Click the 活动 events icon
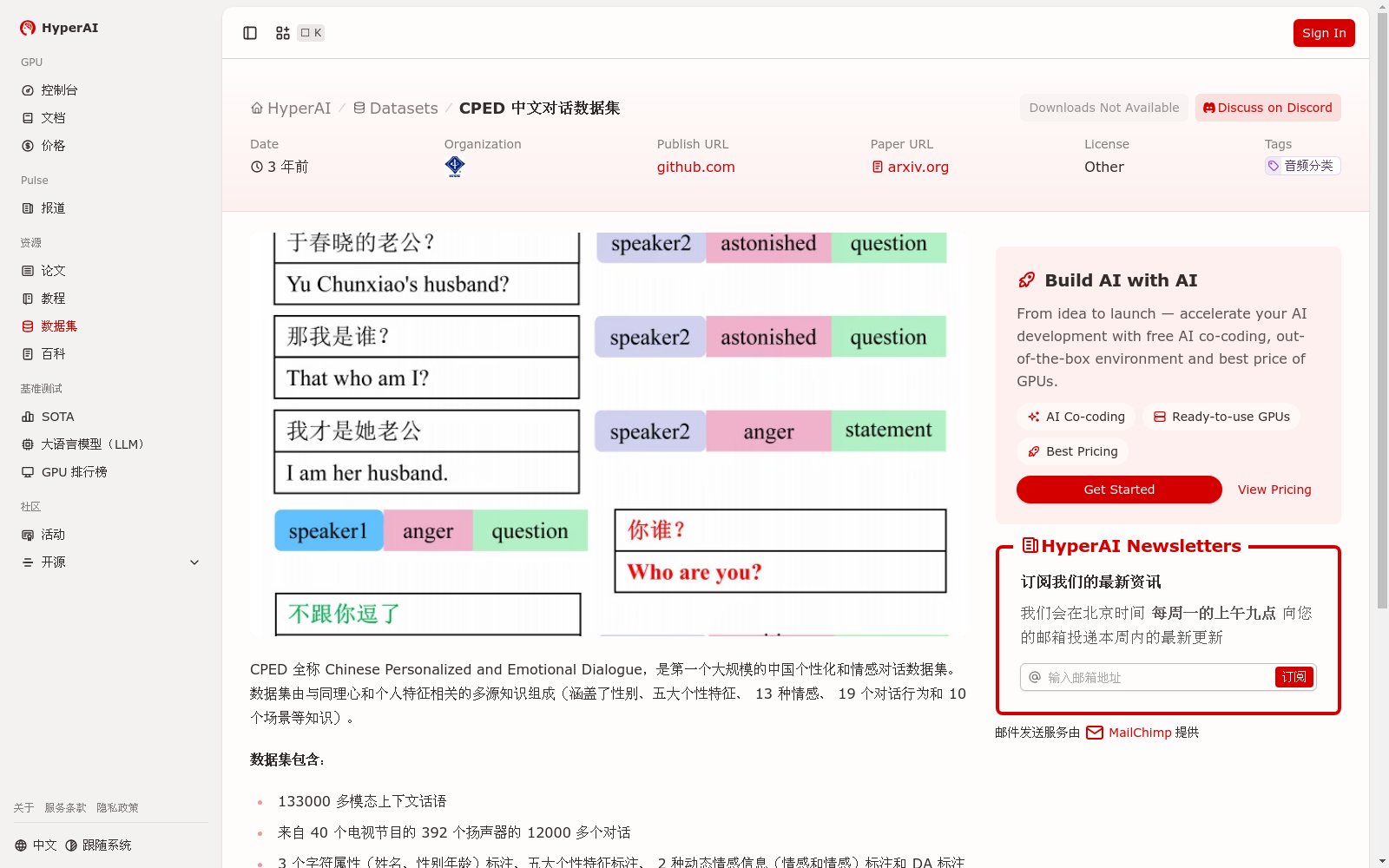Screen dimensions: 1389x868 coord(28,535)
